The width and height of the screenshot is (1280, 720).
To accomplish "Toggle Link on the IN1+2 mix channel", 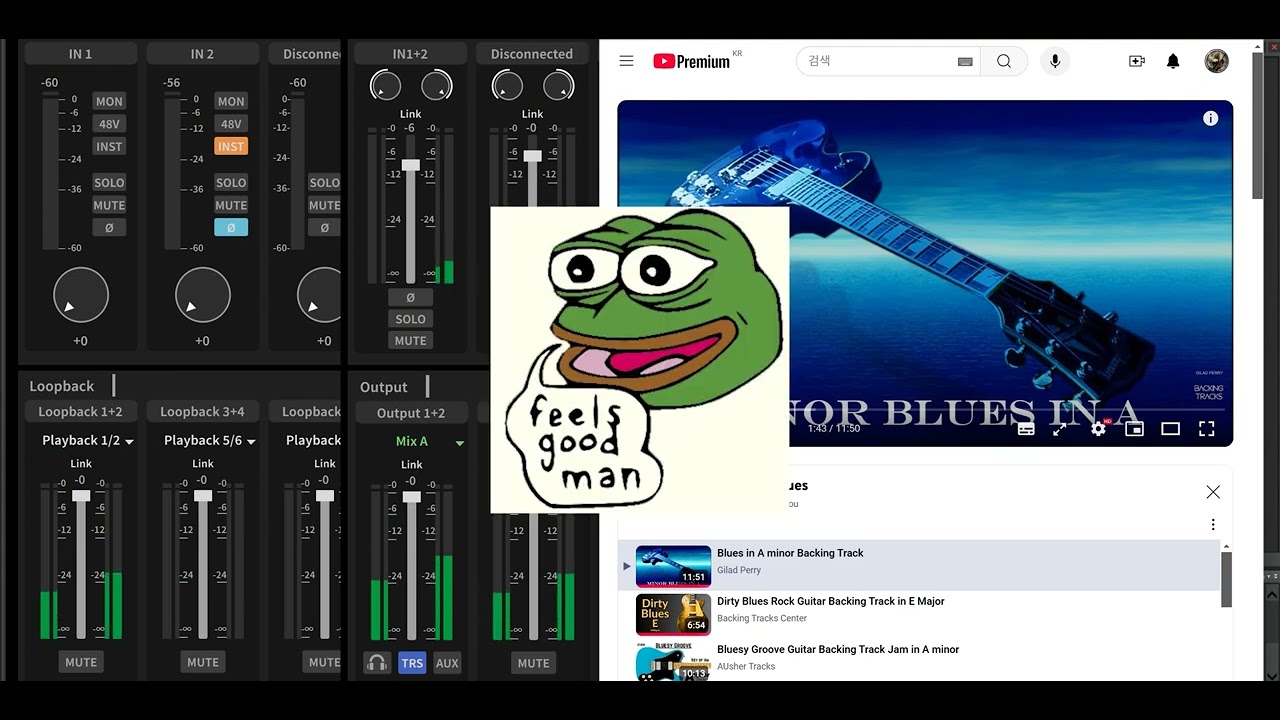I will (x=410, y=114).
